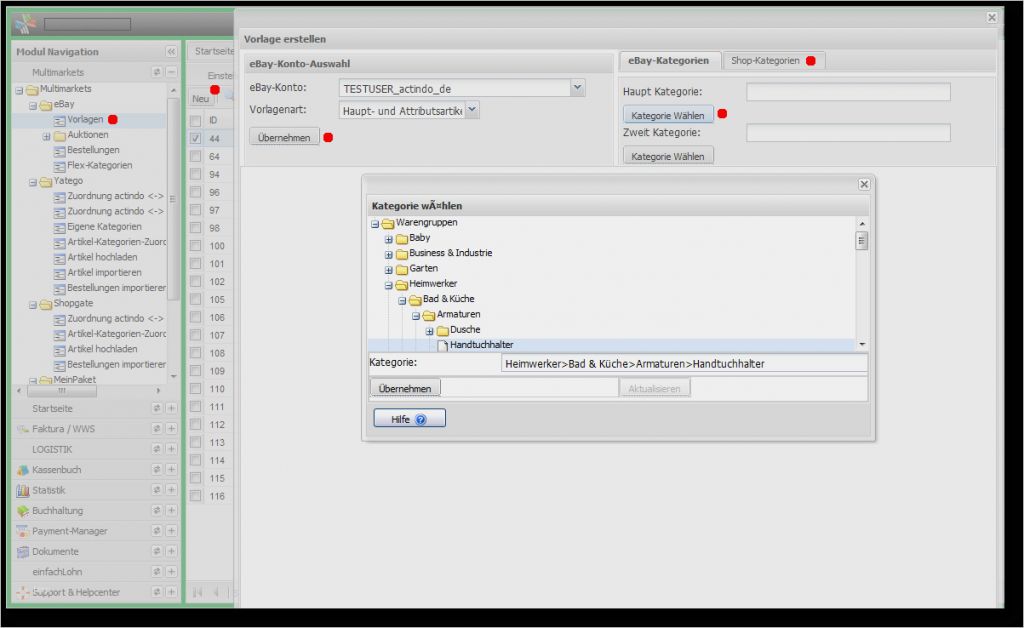This screenshot has width=1024, height=628.
Task: Open the Dokumente module icon
Action: tap(23, 551)
